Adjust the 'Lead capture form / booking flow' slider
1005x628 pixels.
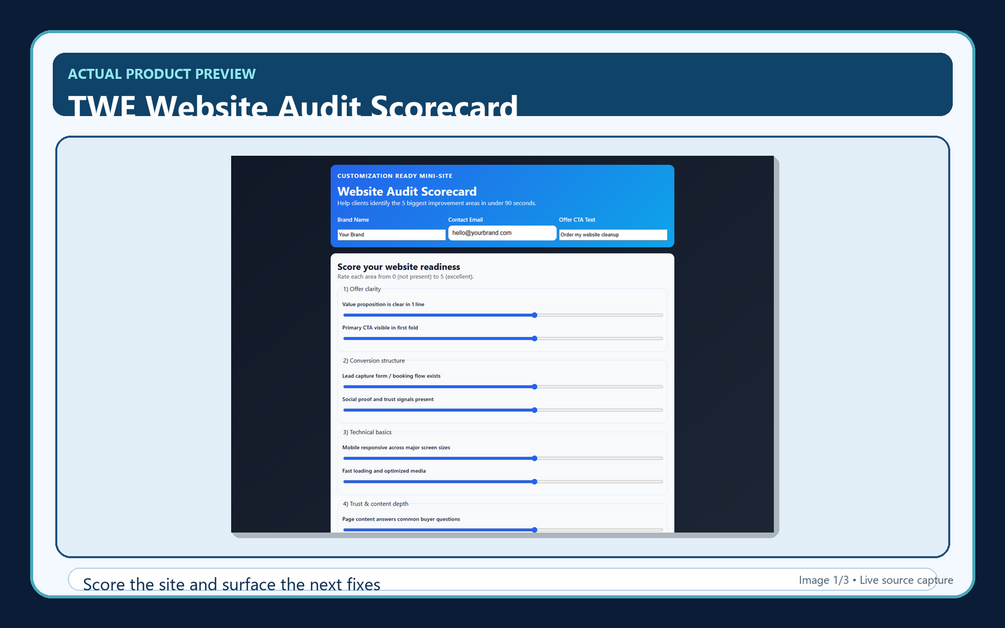pyautogui.click(x=502, y=387)
